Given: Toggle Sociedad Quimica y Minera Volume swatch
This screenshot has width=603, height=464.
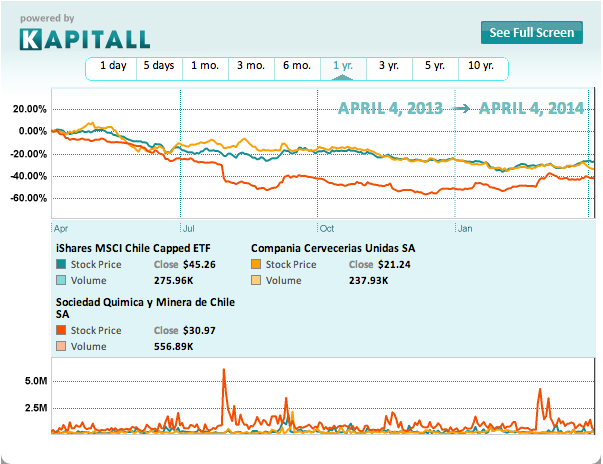Looking at the screenshot, I should point(61,346).
